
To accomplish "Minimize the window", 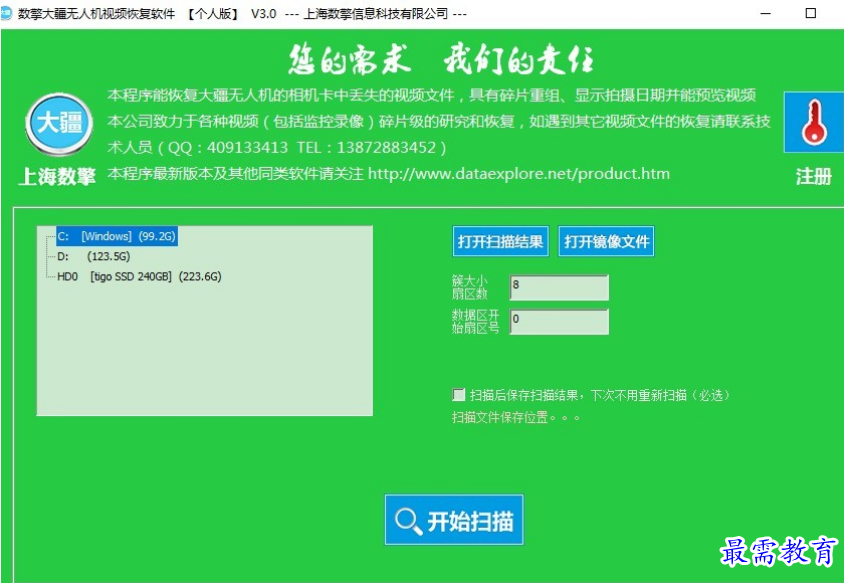I will click(766, 13).
